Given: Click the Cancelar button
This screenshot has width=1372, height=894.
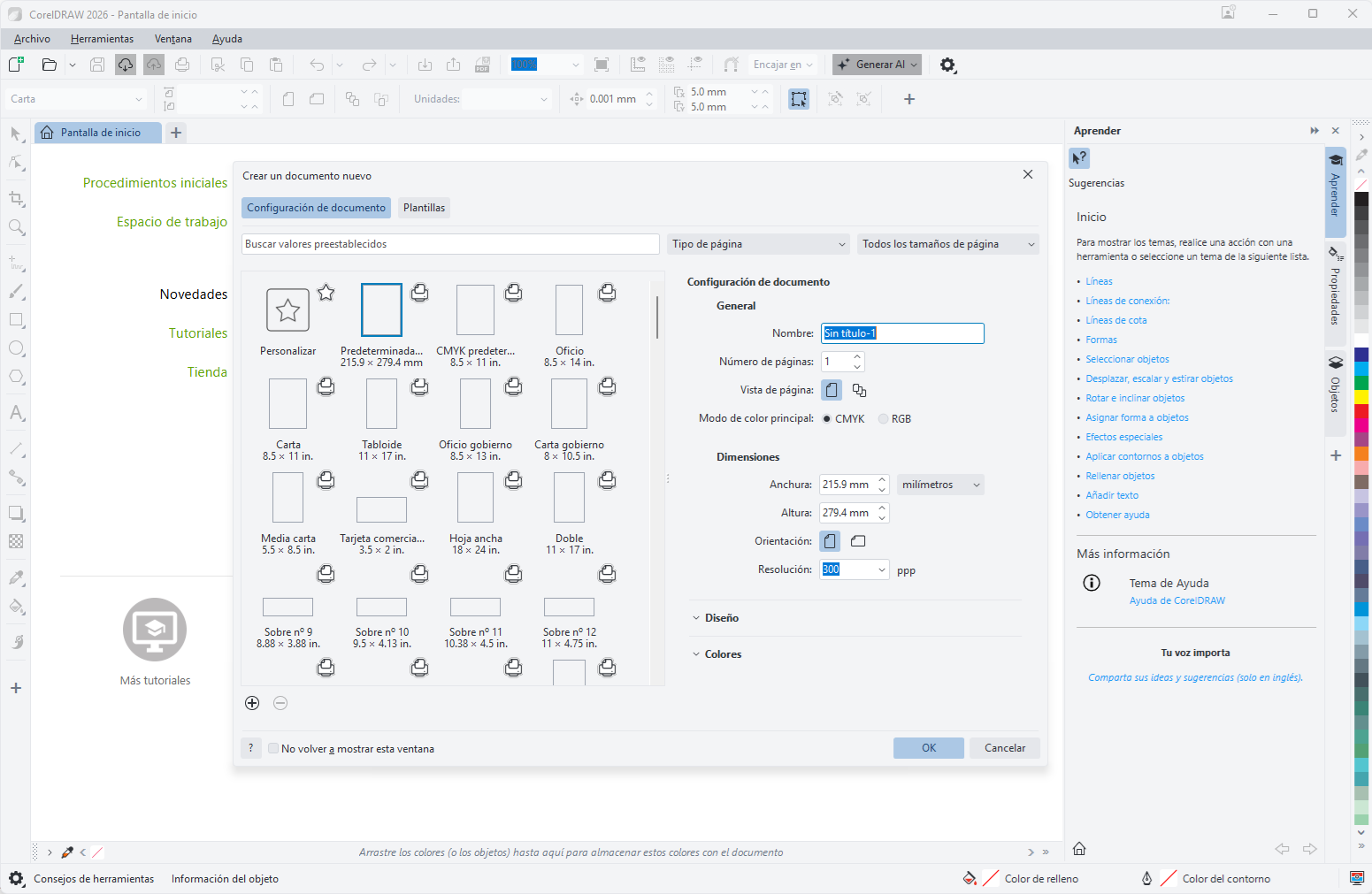Looking at the screenshot, I should coord(1005,748).
